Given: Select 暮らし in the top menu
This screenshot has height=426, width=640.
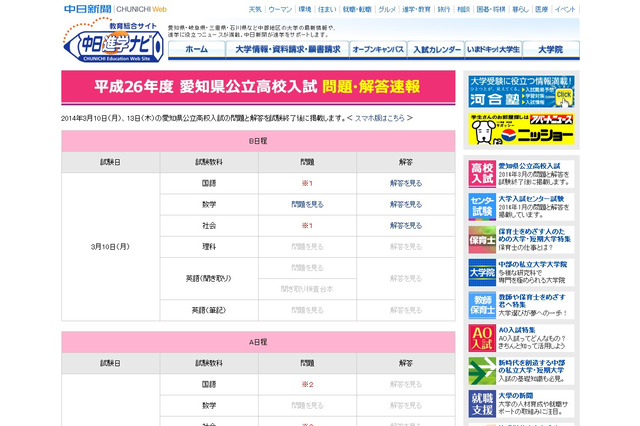Looking at the screenshot, I should (520, 9).
